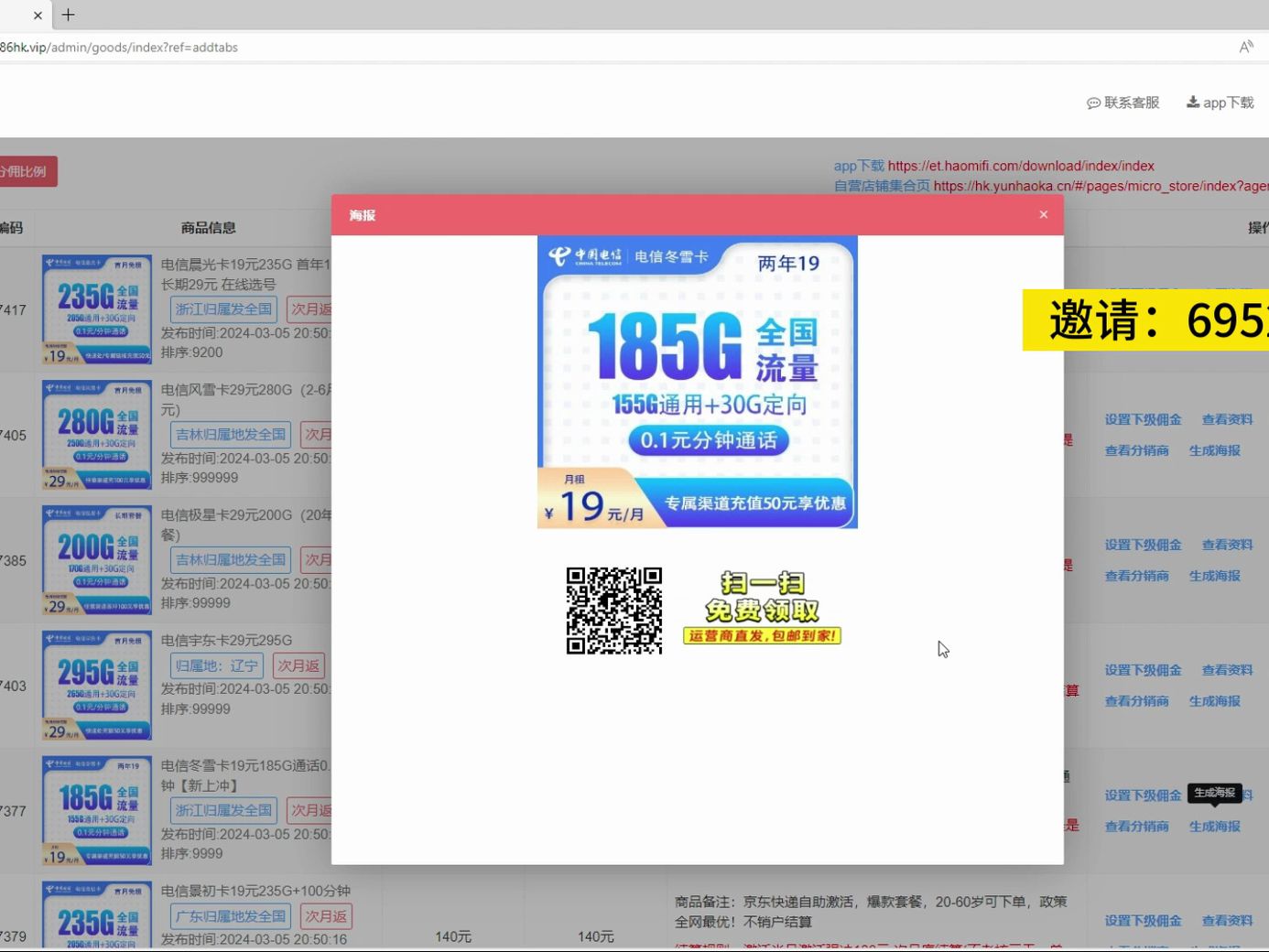Click 查看资料 for 电信极星卡 row
The width and height of the screenshot is (1269, 952).
tap(1227, 545)
